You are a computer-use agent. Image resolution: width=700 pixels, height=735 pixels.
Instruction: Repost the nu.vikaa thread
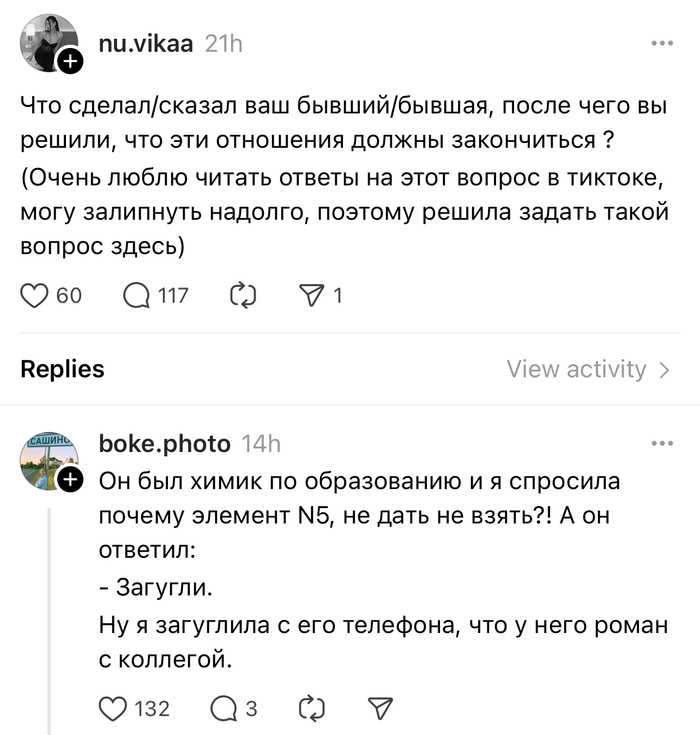243,295
